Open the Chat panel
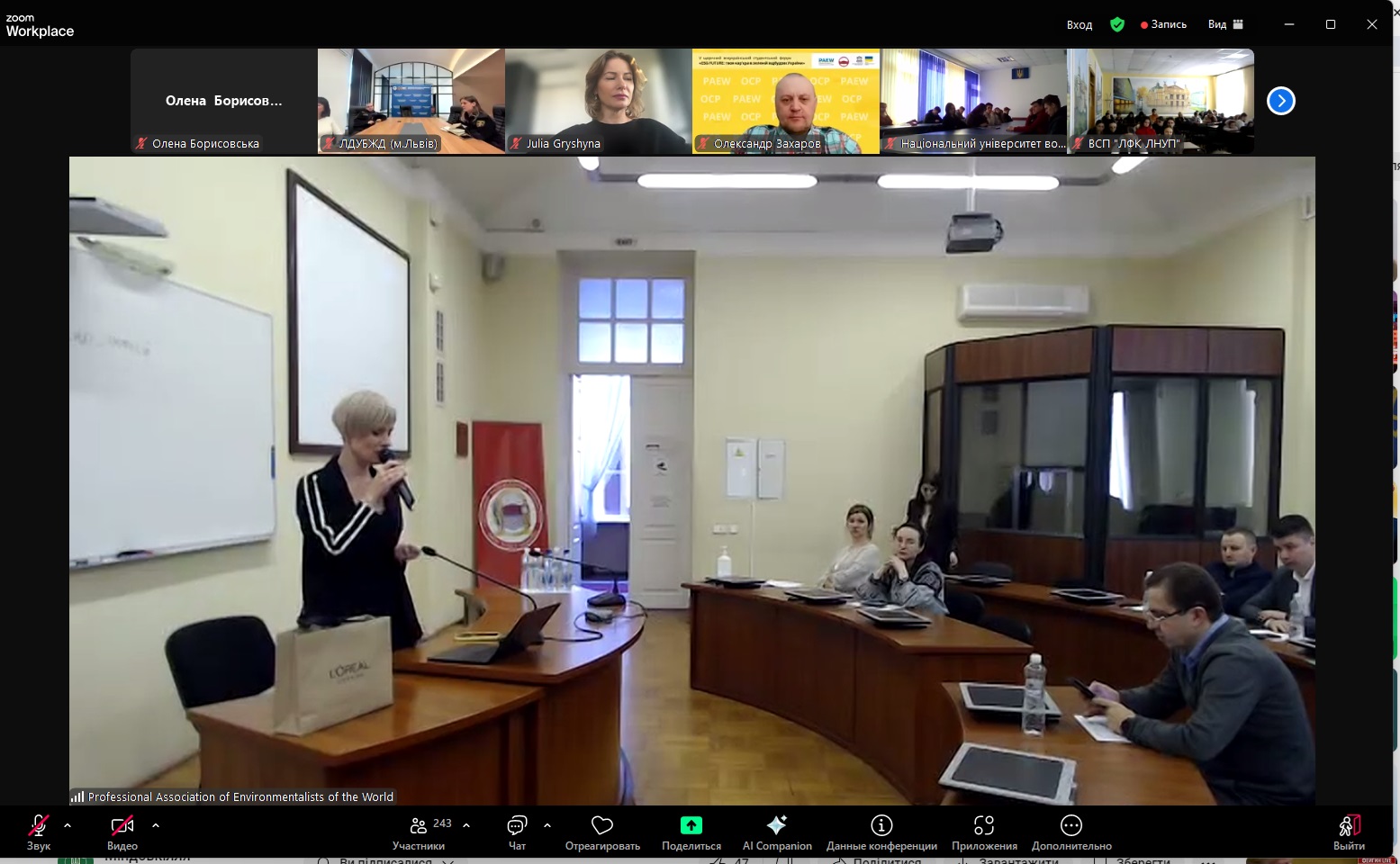This screenshot has height=864, width=1400. [517, 832]
